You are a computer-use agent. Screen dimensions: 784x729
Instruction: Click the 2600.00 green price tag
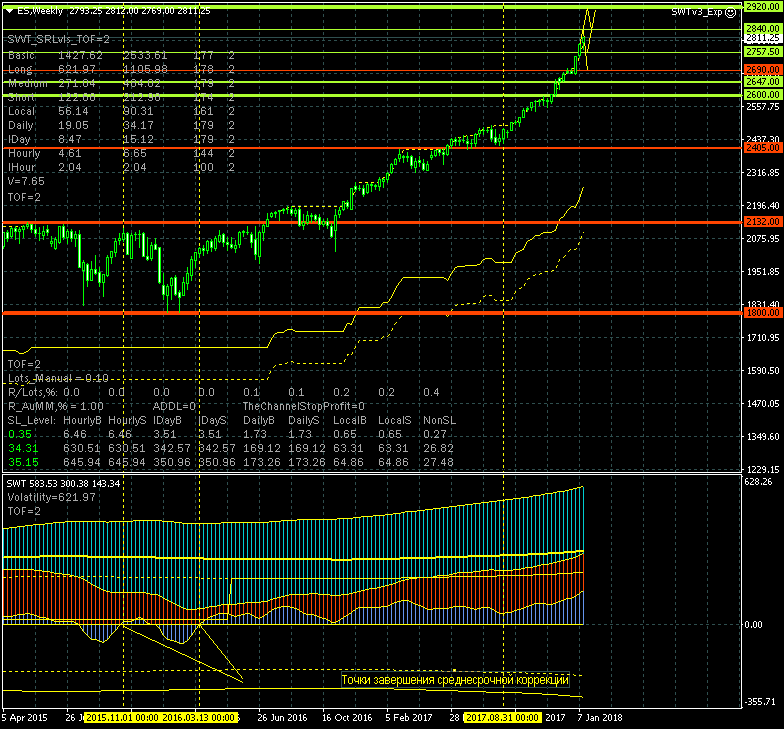pos(763,94)
